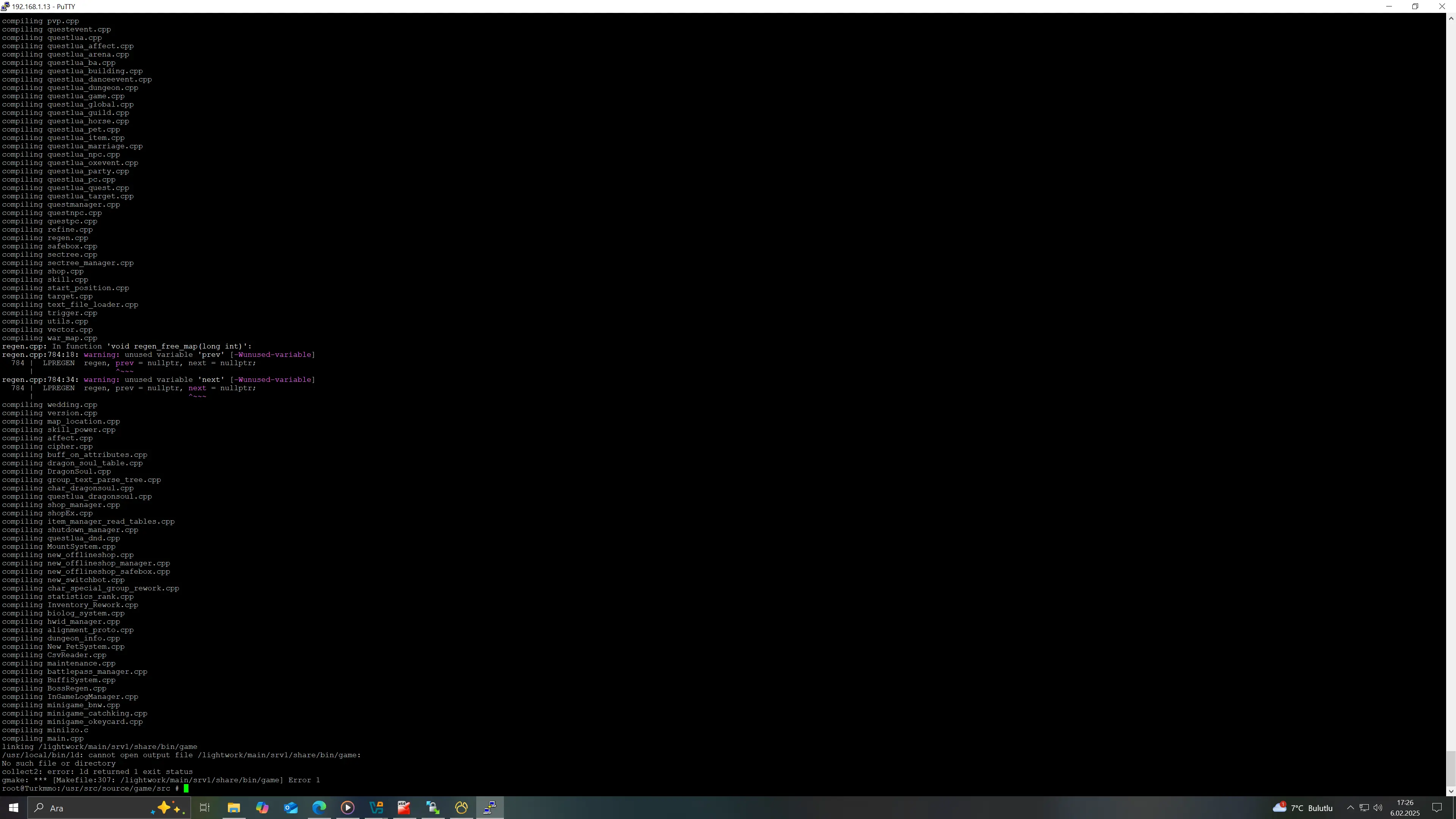Click terminal scrollbar down arrow

1450,791
